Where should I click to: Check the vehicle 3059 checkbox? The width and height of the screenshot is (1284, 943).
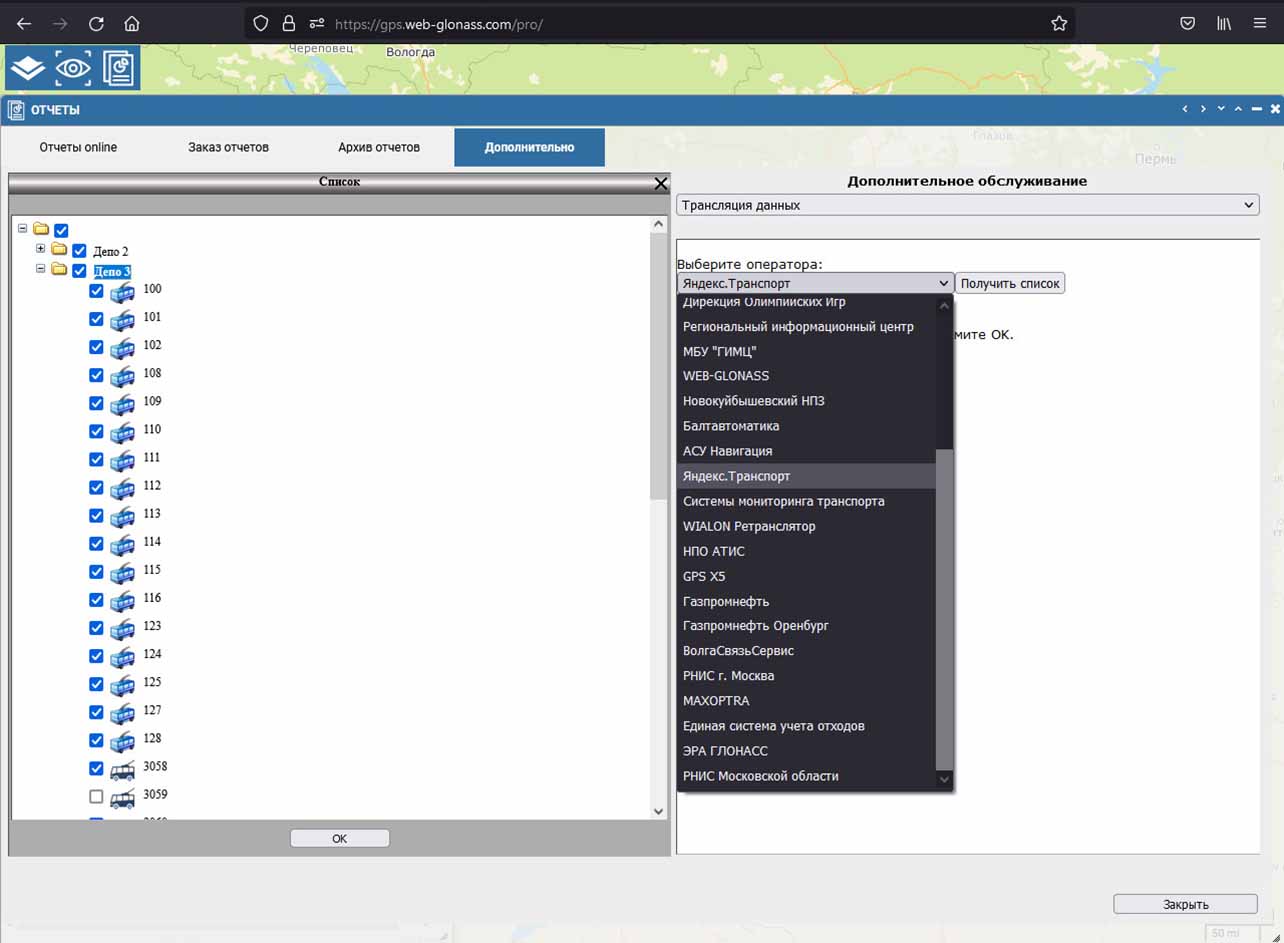coord(96,797)
